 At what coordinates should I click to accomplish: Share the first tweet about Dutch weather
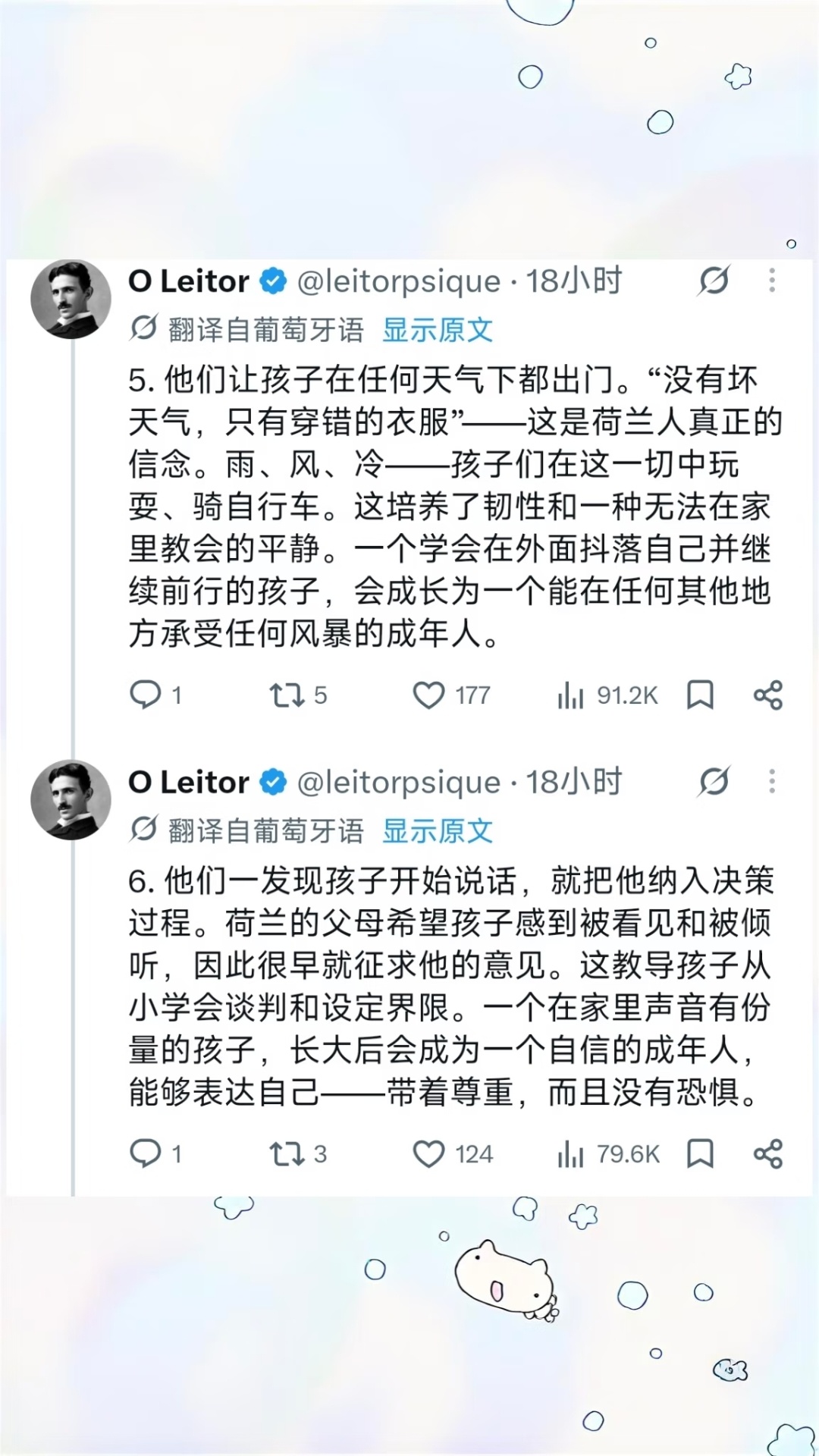tap(767, 695)
